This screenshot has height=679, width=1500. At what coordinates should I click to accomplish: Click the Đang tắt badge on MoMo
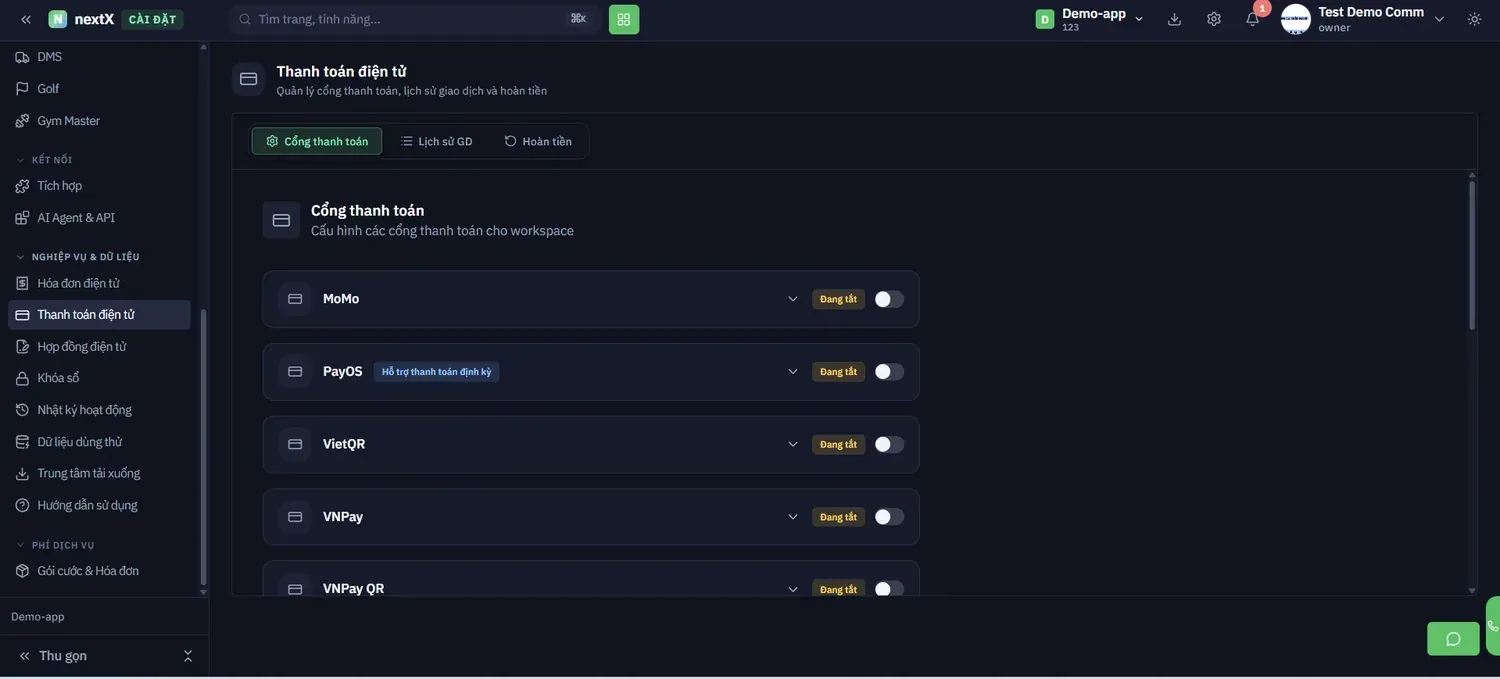click(x=838, y=299)
